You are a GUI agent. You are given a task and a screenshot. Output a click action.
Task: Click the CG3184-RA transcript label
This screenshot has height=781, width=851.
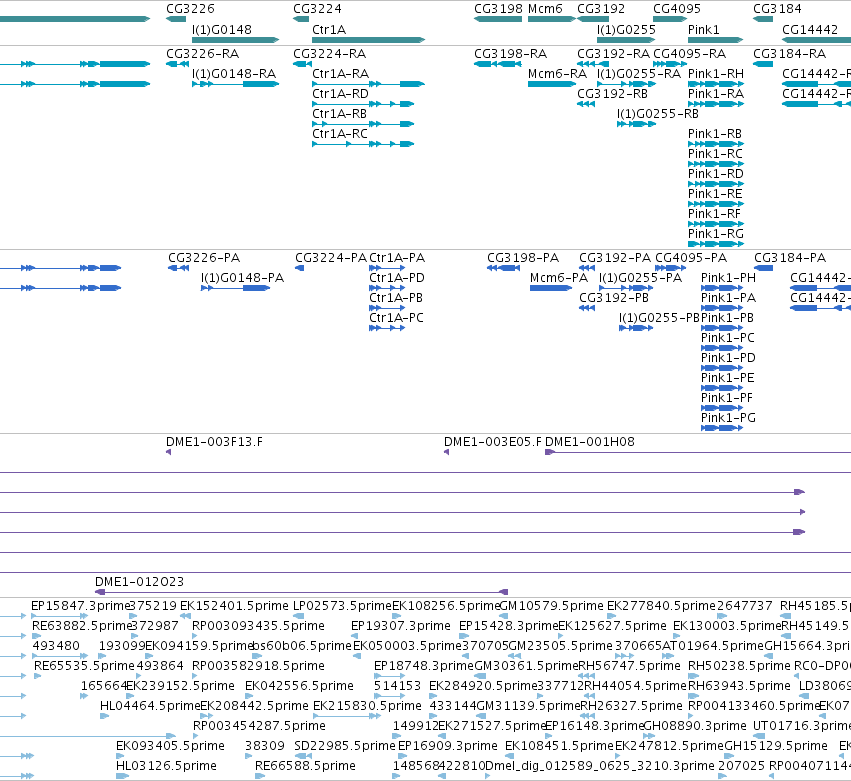[790, 53]
